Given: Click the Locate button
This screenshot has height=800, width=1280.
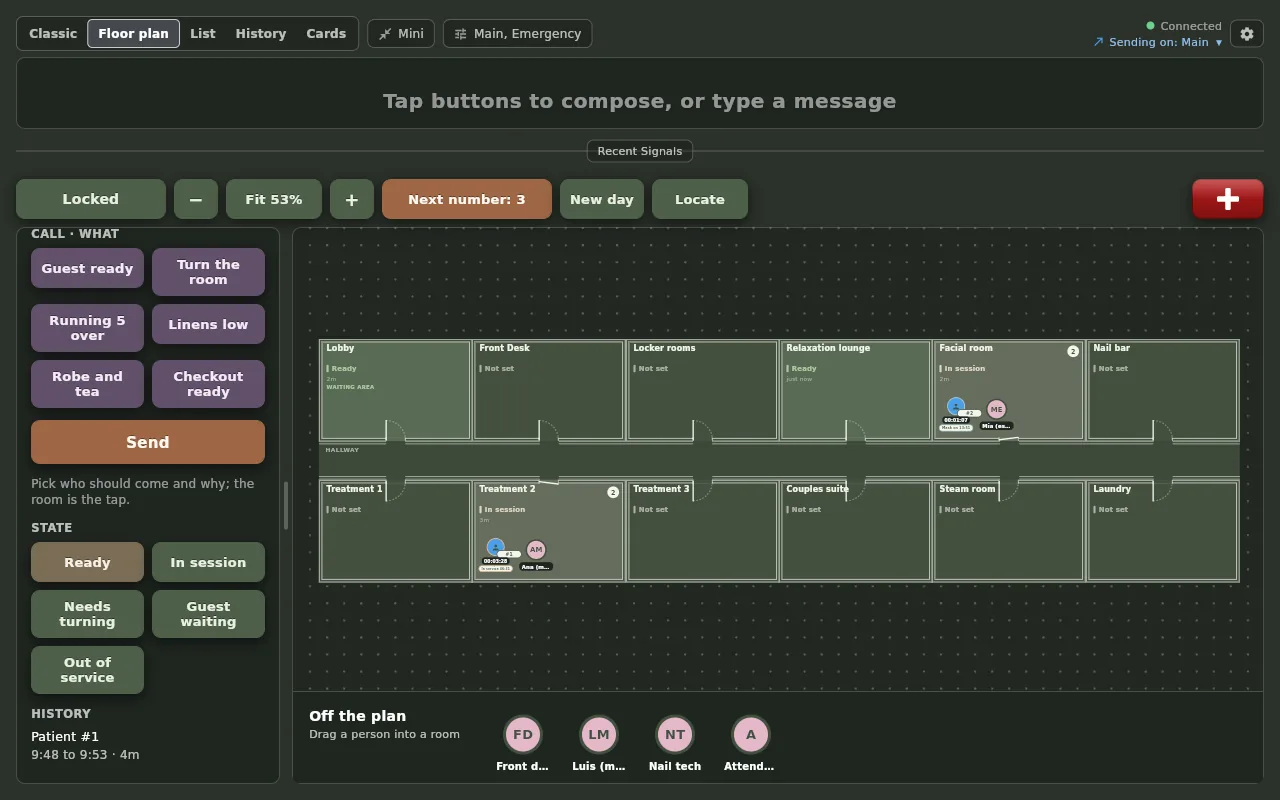Looking at the screenshot, I should pos(700,199).
